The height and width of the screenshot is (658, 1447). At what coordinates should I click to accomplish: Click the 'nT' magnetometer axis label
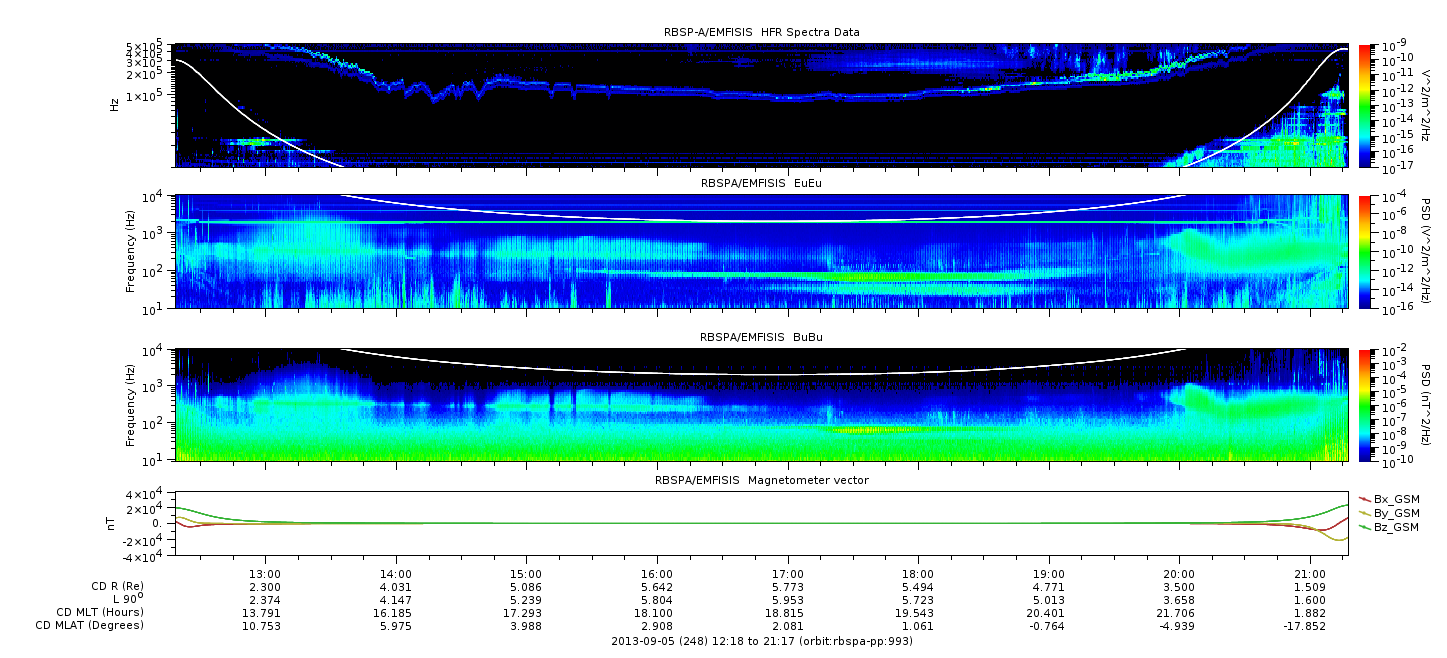[114, 523]
